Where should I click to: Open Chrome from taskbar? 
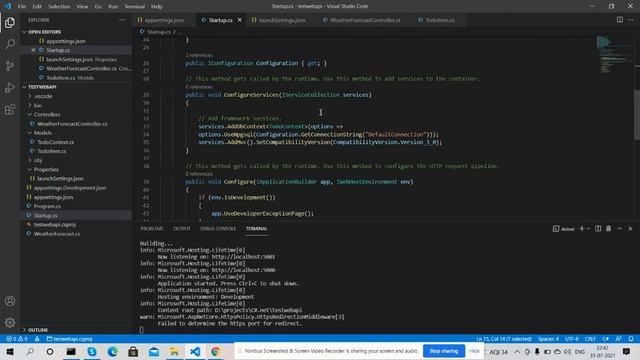pos(216,351)
